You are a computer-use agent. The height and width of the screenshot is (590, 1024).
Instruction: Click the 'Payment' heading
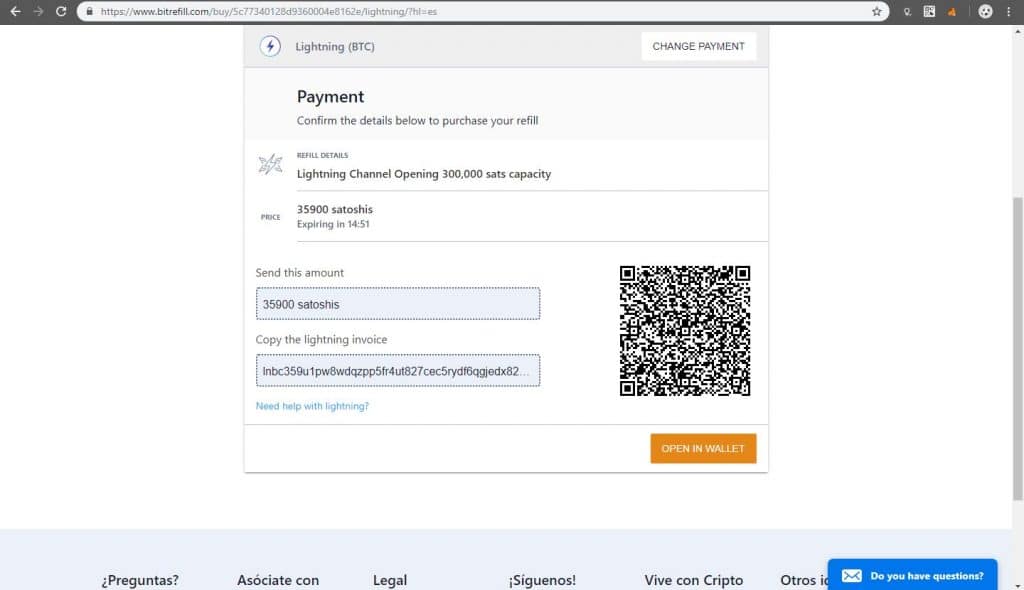click(330, 97)
